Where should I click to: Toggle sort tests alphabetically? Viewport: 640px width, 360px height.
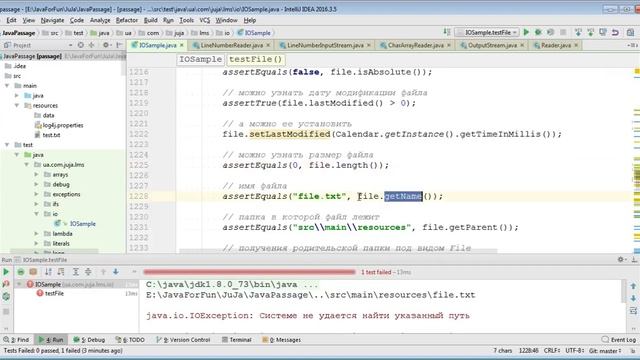coord(48,271)
